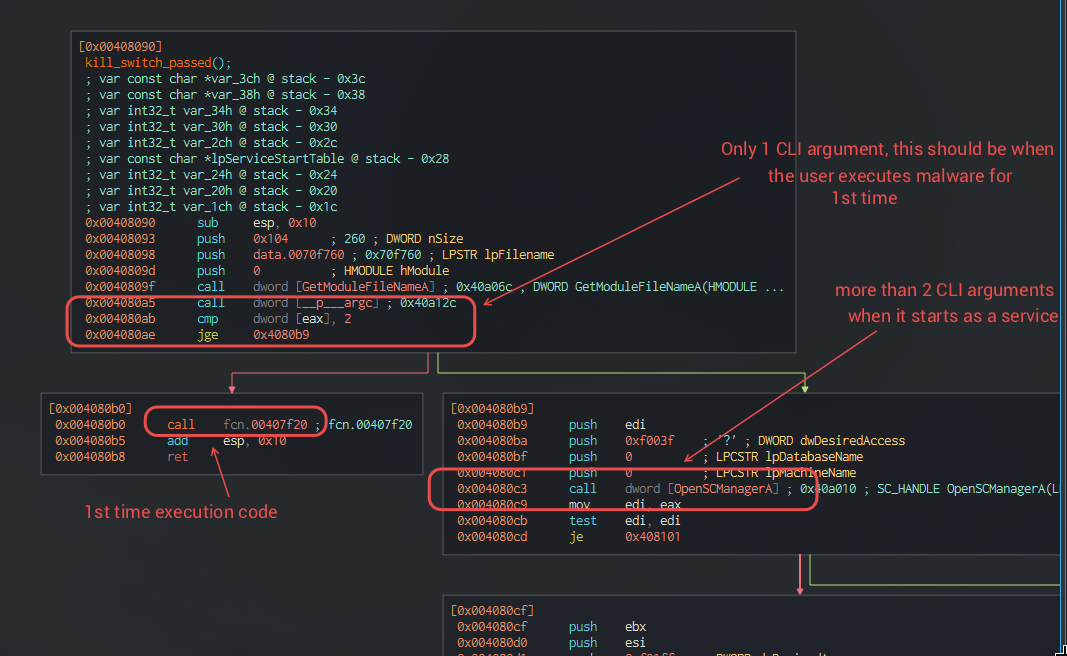Click the DWORD nSize comment
The image size is (1067, 656).
(425, 239)
